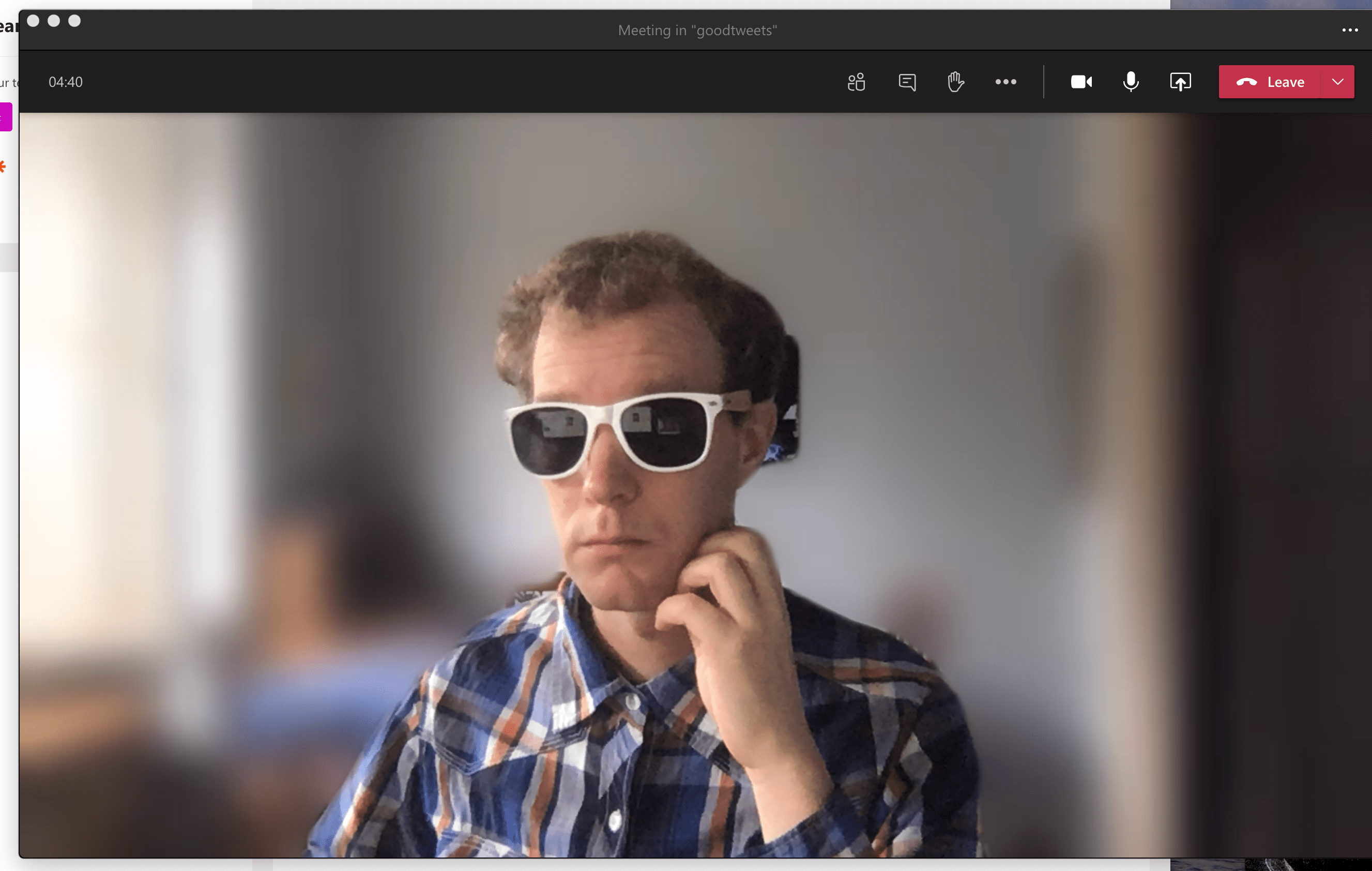Click the 'Meeting in goodtweets' title
Image resolution: width=1372 pixels, height=871 pixels.
click(697, 30)
